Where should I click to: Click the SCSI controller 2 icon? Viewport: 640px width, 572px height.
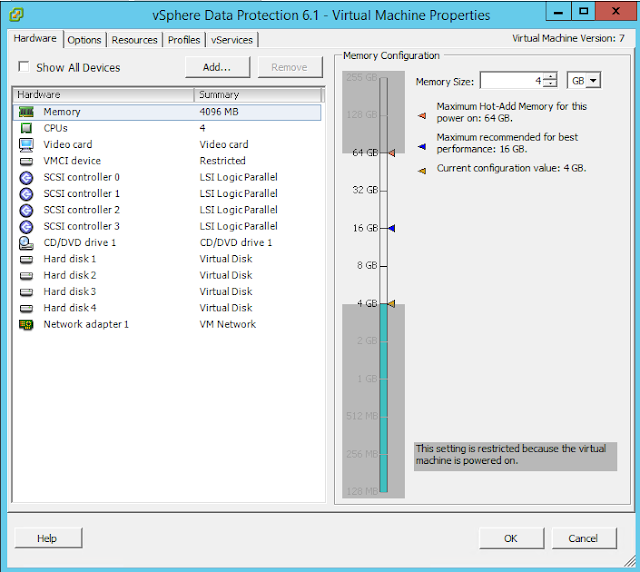27,210
